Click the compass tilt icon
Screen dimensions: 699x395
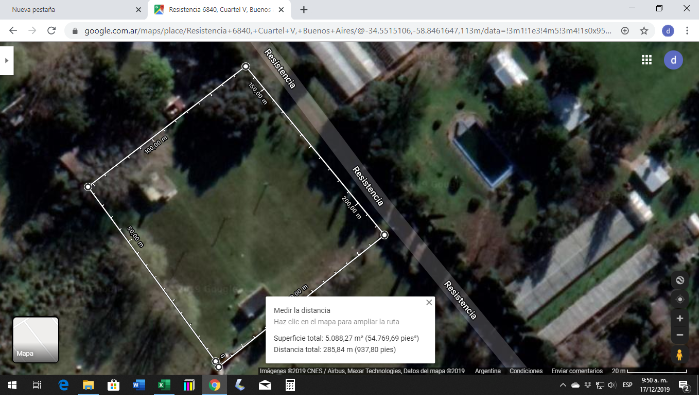[679, 280]
